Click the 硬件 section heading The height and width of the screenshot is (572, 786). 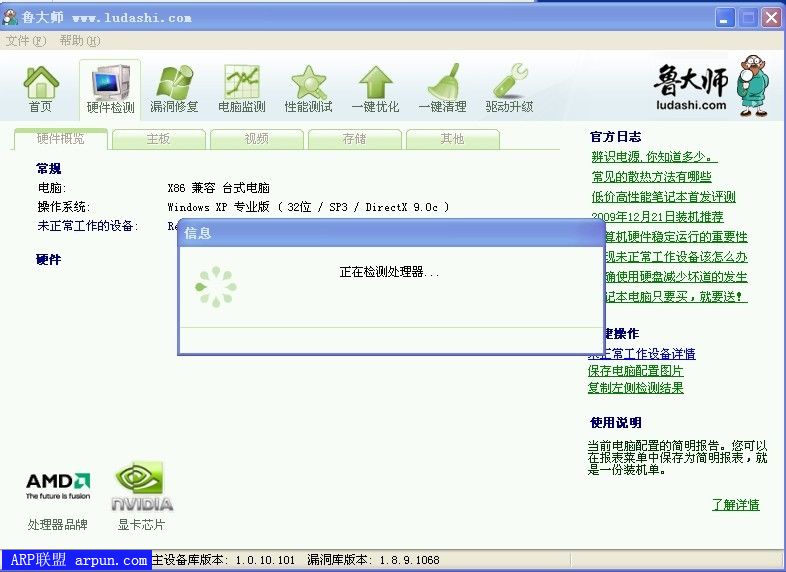(49, 260)
